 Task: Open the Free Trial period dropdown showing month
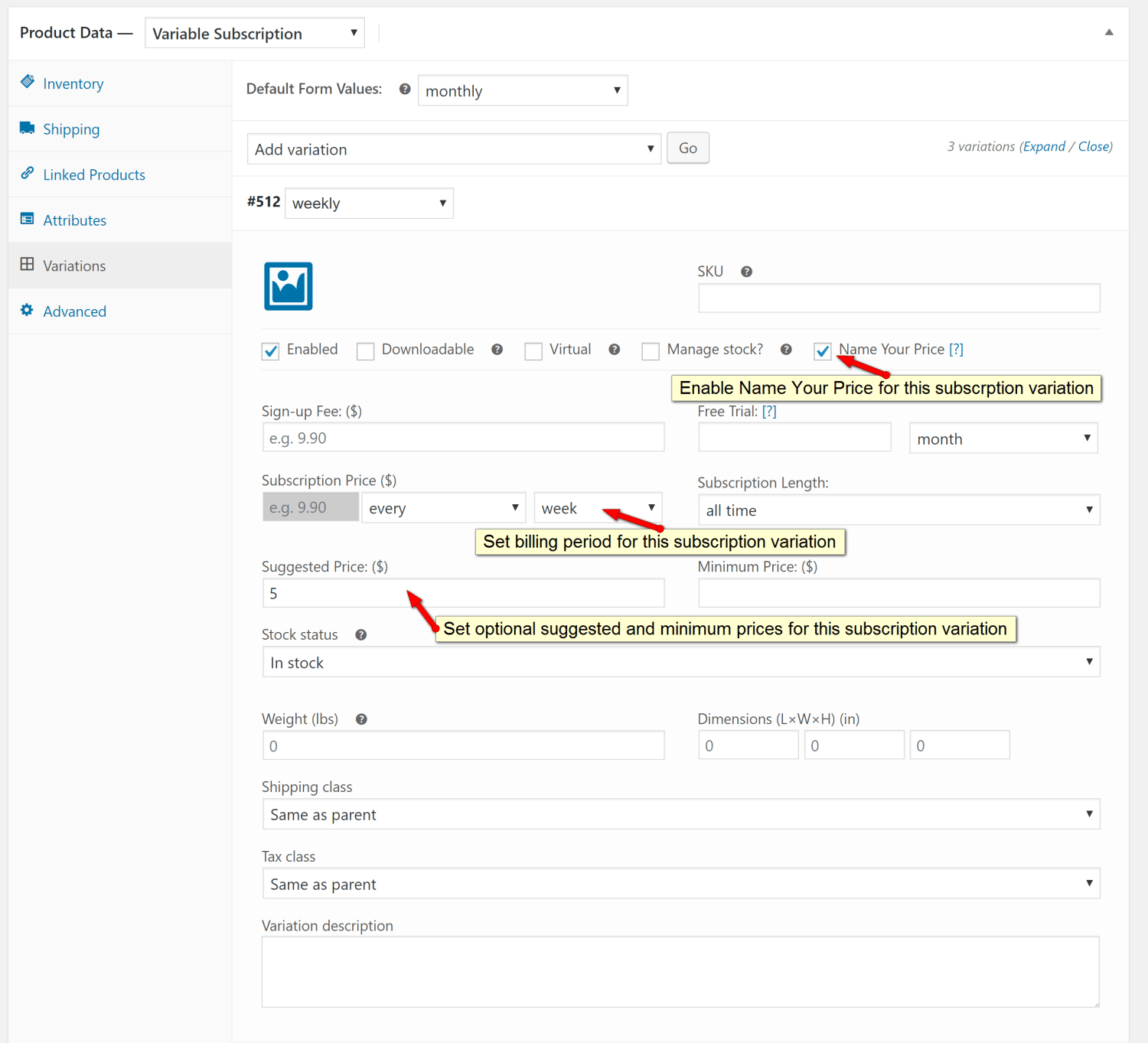[x=1003, y=438]
